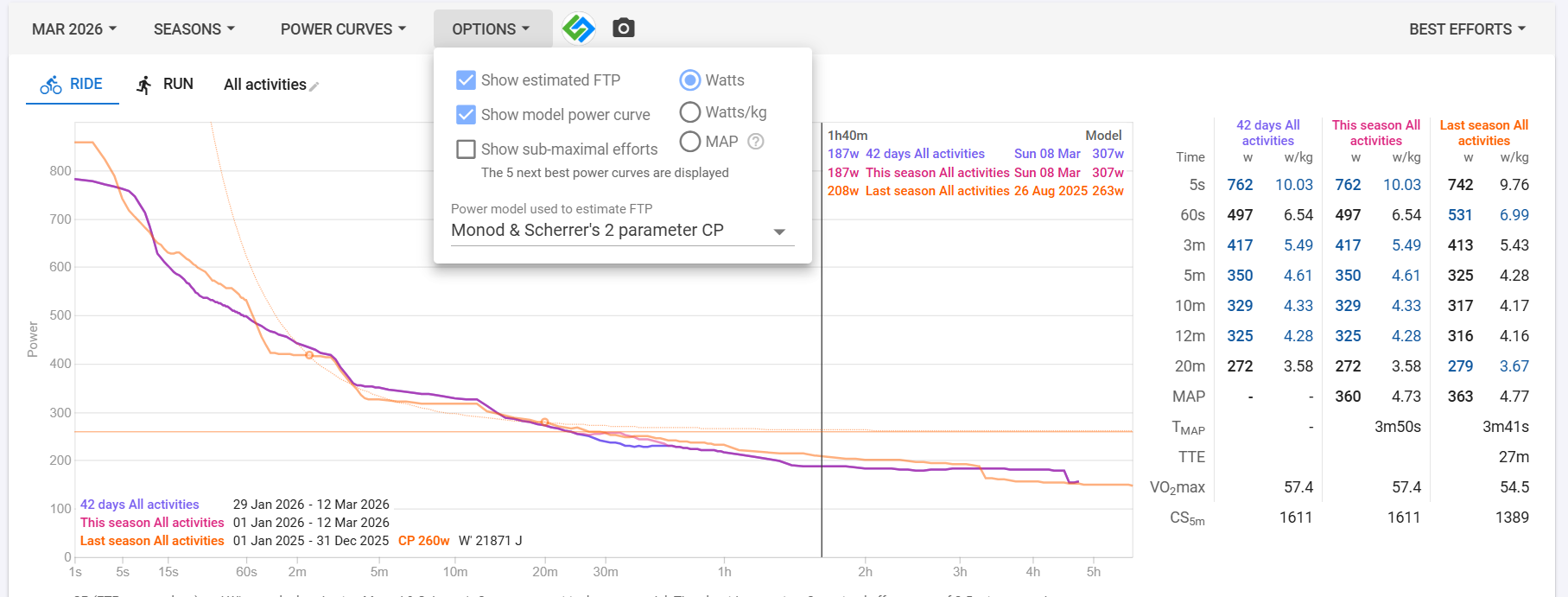This screenshot has height=597, width=1568.
Task: Click the cycling bike icon
Action: 51,85
